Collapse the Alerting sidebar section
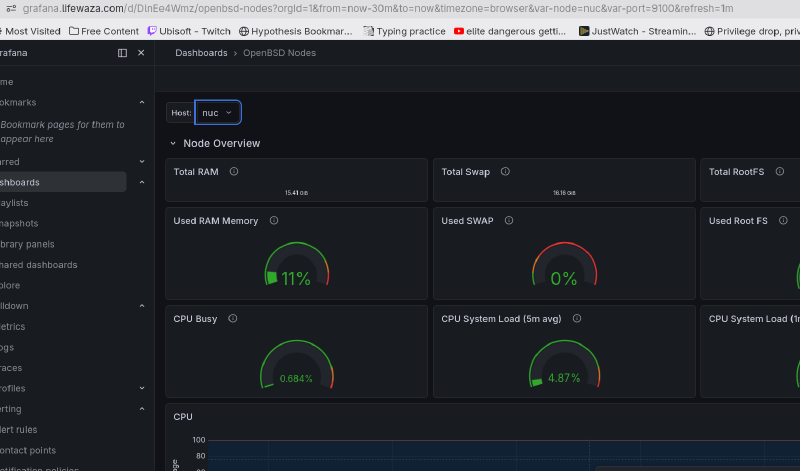This screenshot has height=471, width=800. pos(142,409)
